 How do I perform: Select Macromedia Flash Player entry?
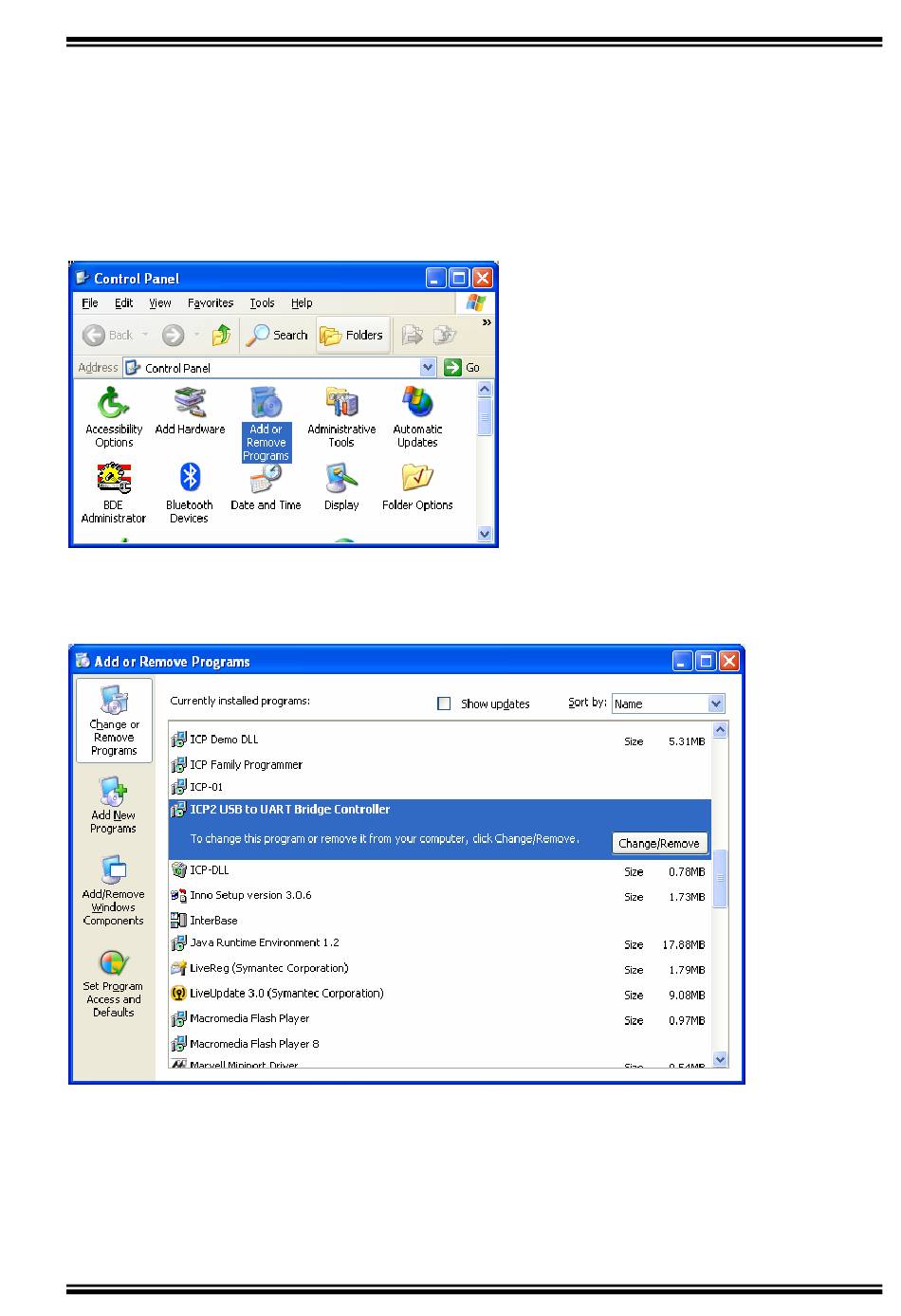pyautogui.click(x=440, y=1019)
